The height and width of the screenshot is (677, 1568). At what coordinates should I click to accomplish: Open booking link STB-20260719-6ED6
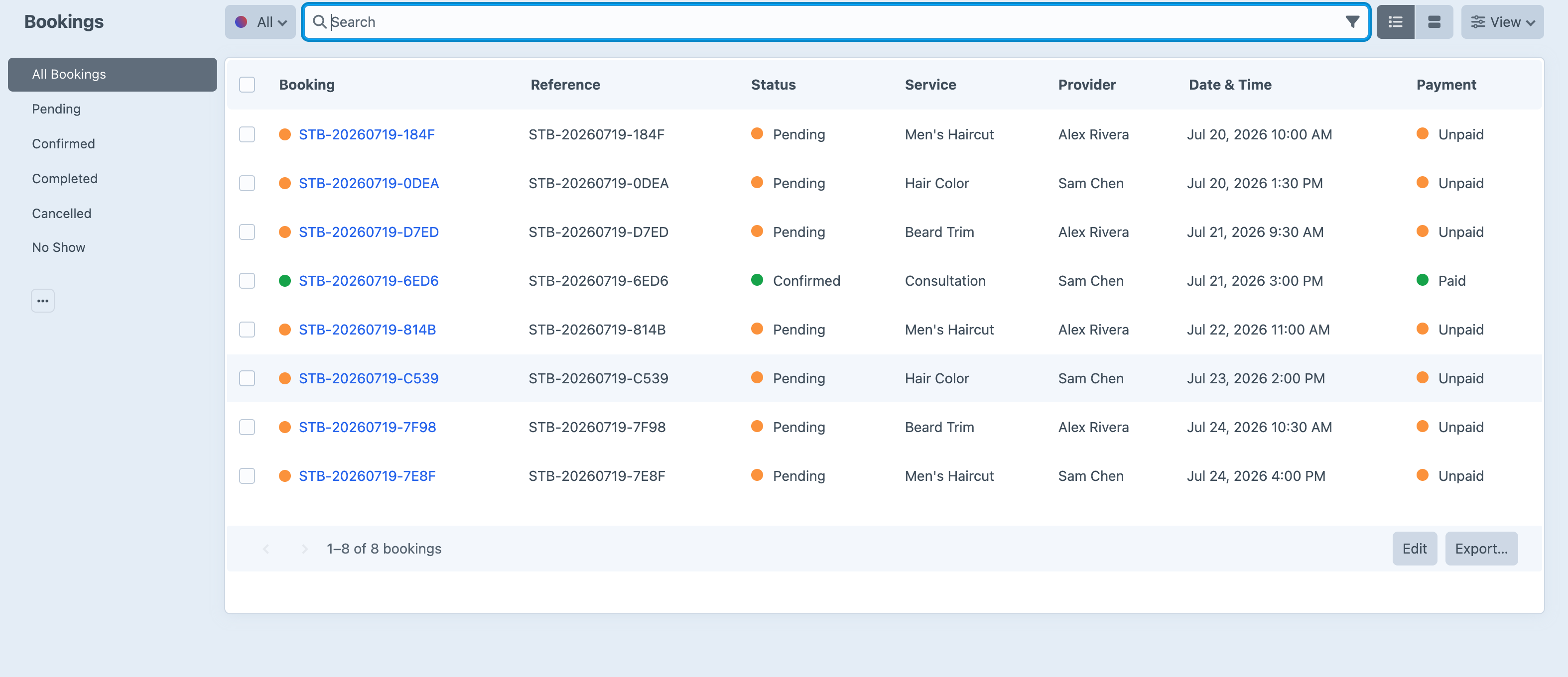(368, 280)
